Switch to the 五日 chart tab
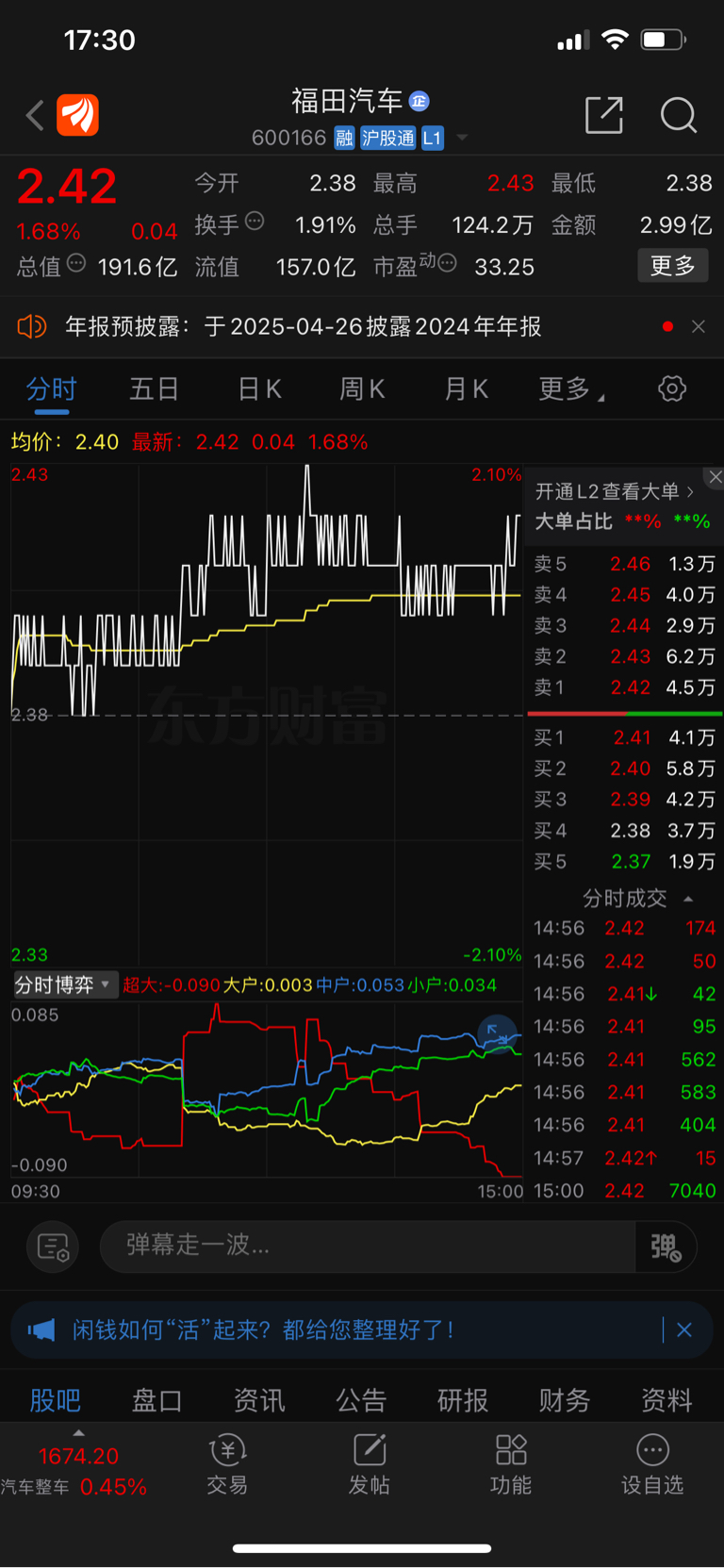 [154, 388]
